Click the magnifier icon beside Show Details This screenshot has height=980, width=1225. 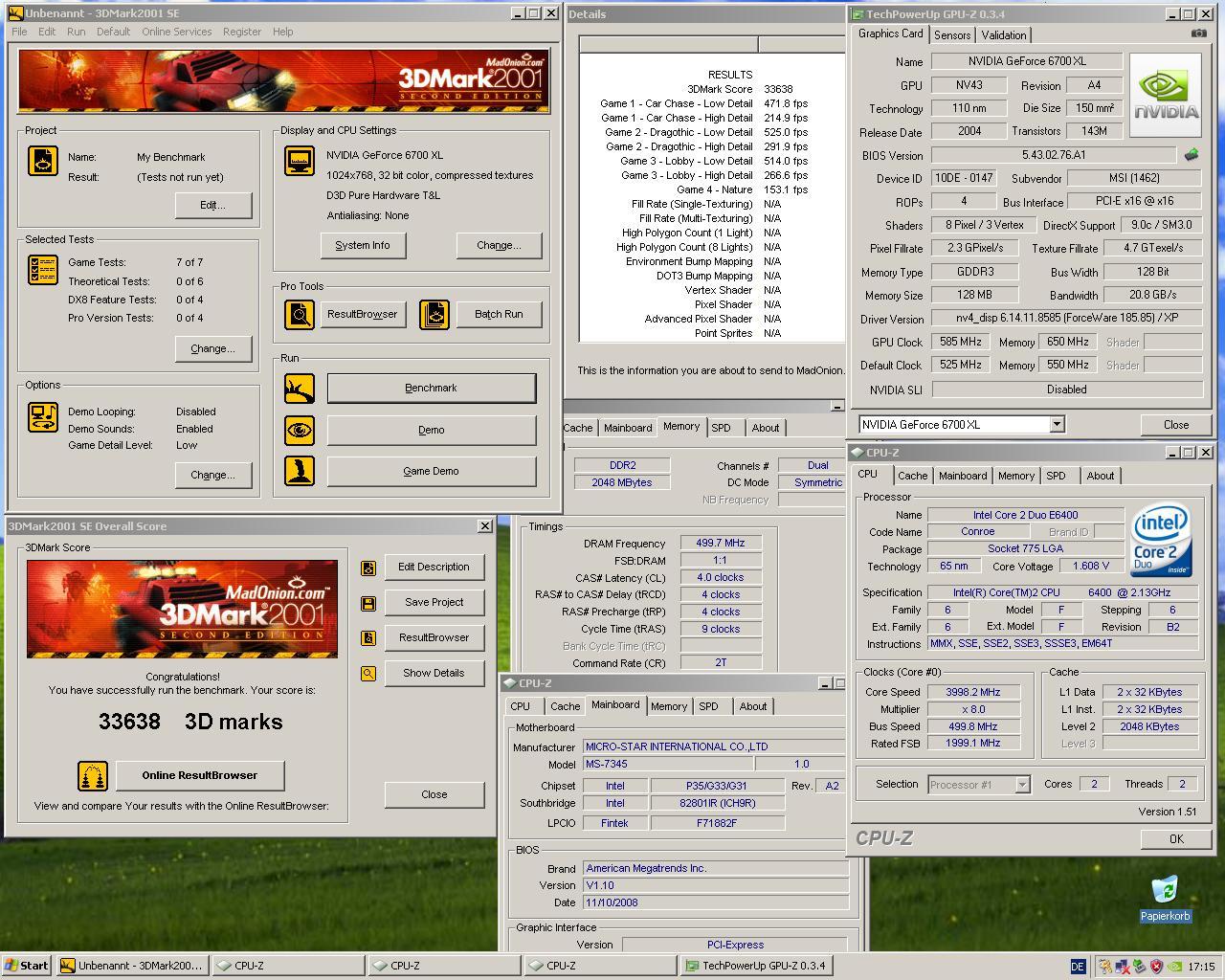pyautogui.click(x=368, y=674)
